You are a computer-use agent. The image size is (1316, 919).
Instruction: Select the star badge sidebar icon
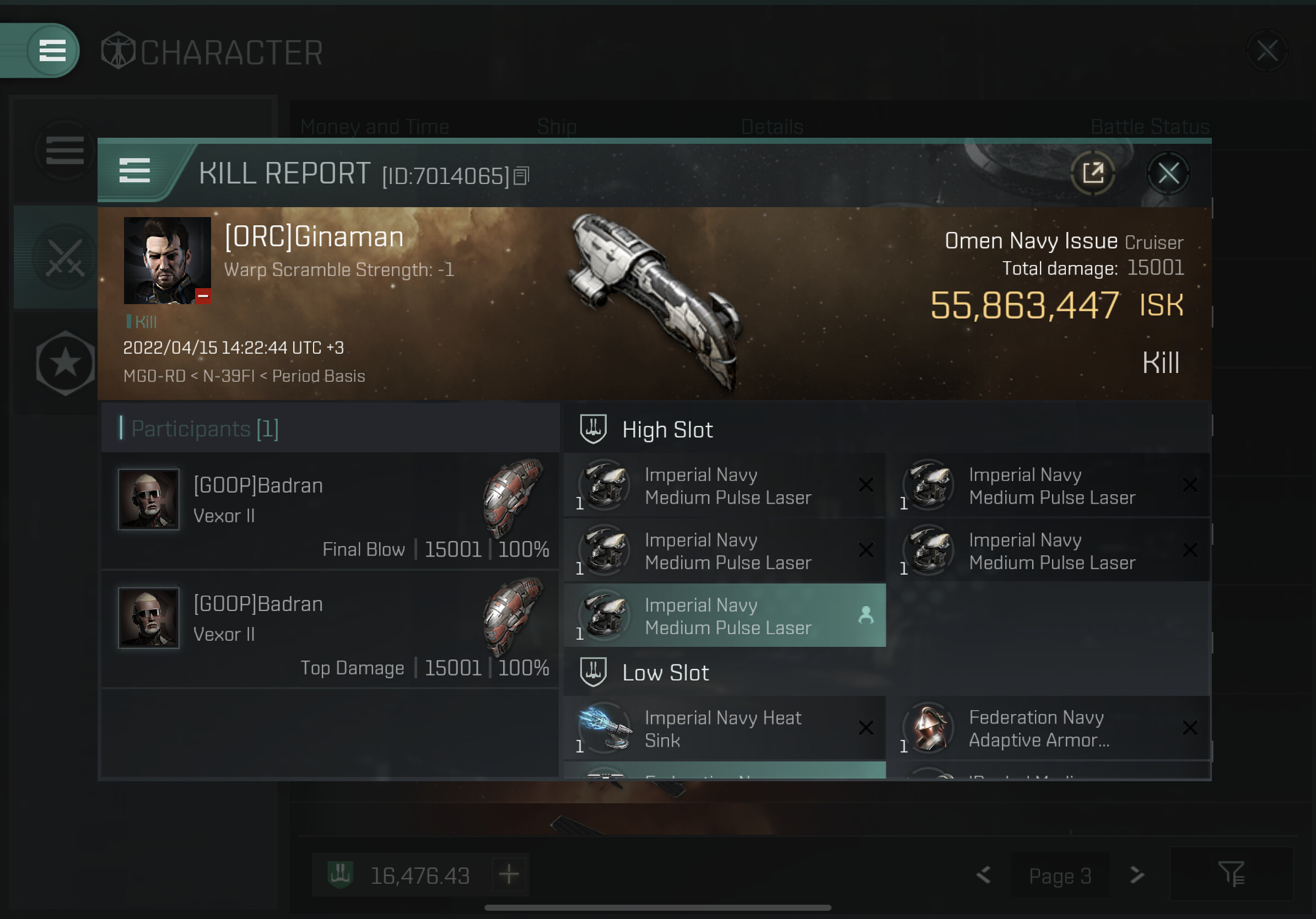(66, 363)
